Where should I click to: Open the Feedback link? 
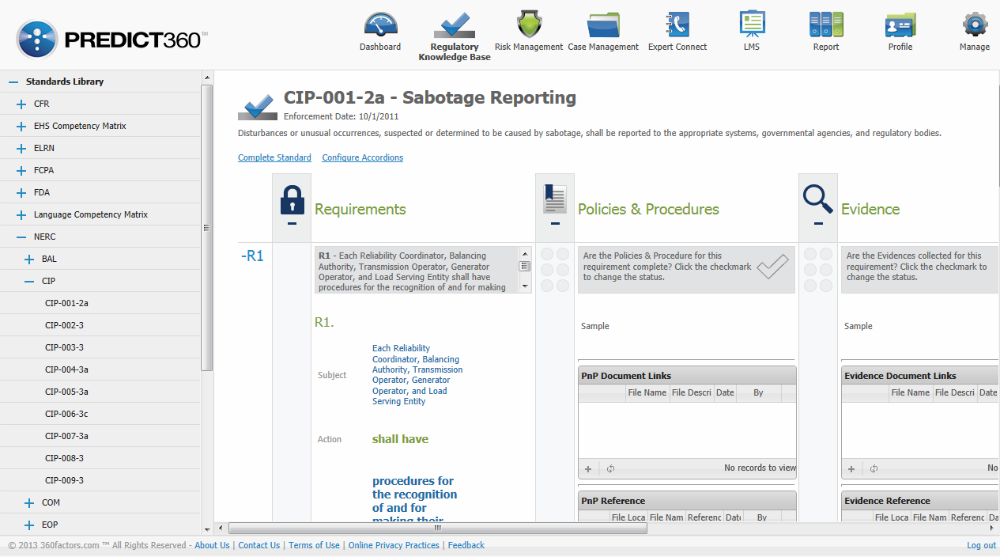click(466, 546)
